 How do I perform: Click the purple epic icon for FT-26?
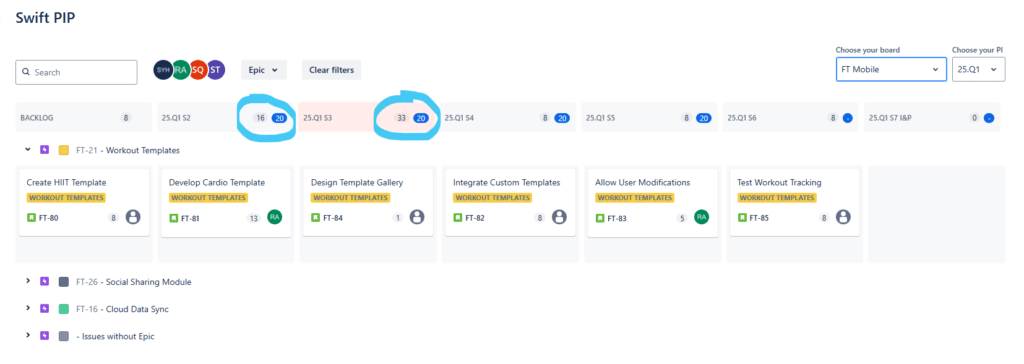click(x=44, y=282)
